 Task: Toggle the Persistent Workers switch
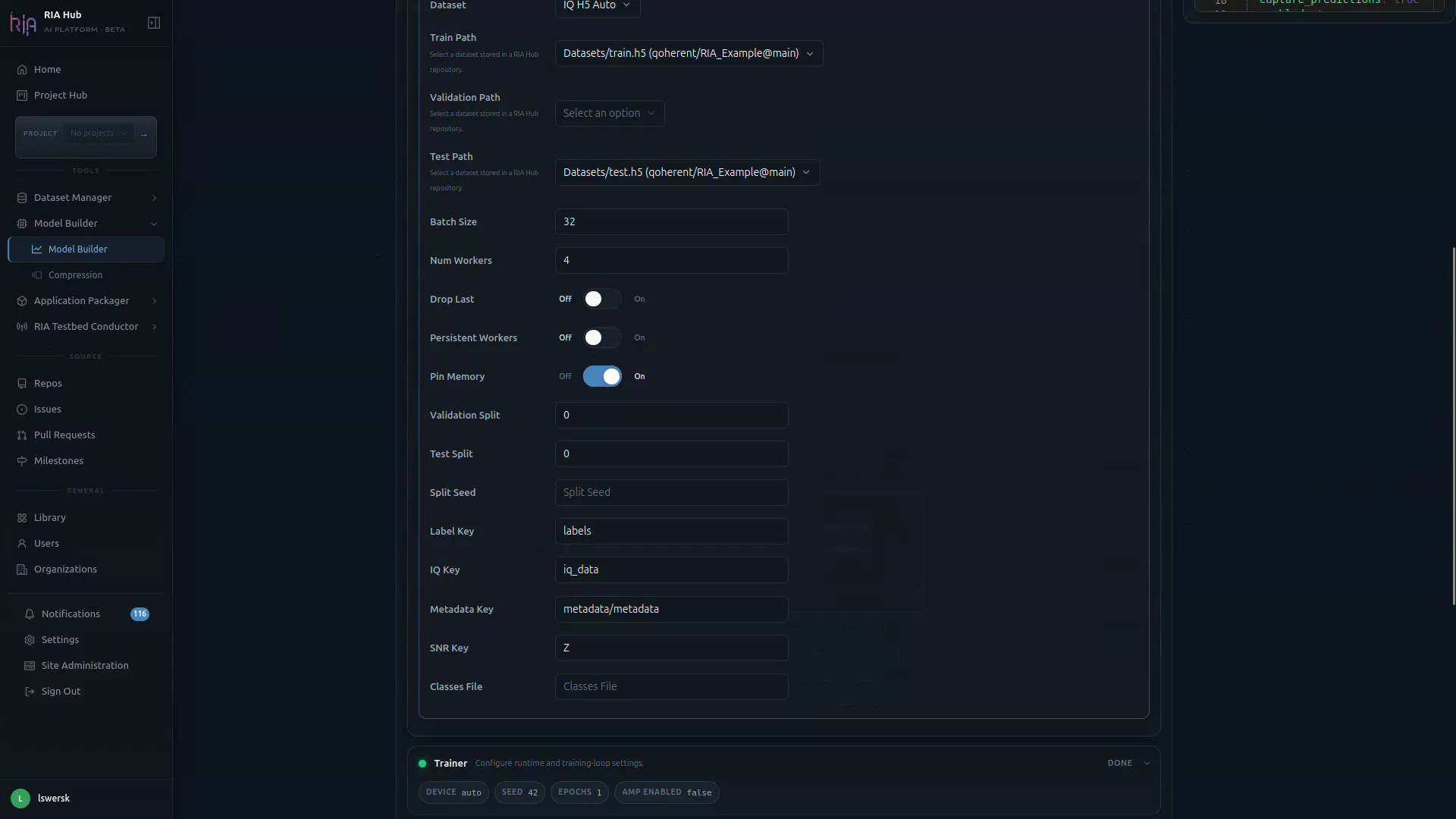coord(602,338)
